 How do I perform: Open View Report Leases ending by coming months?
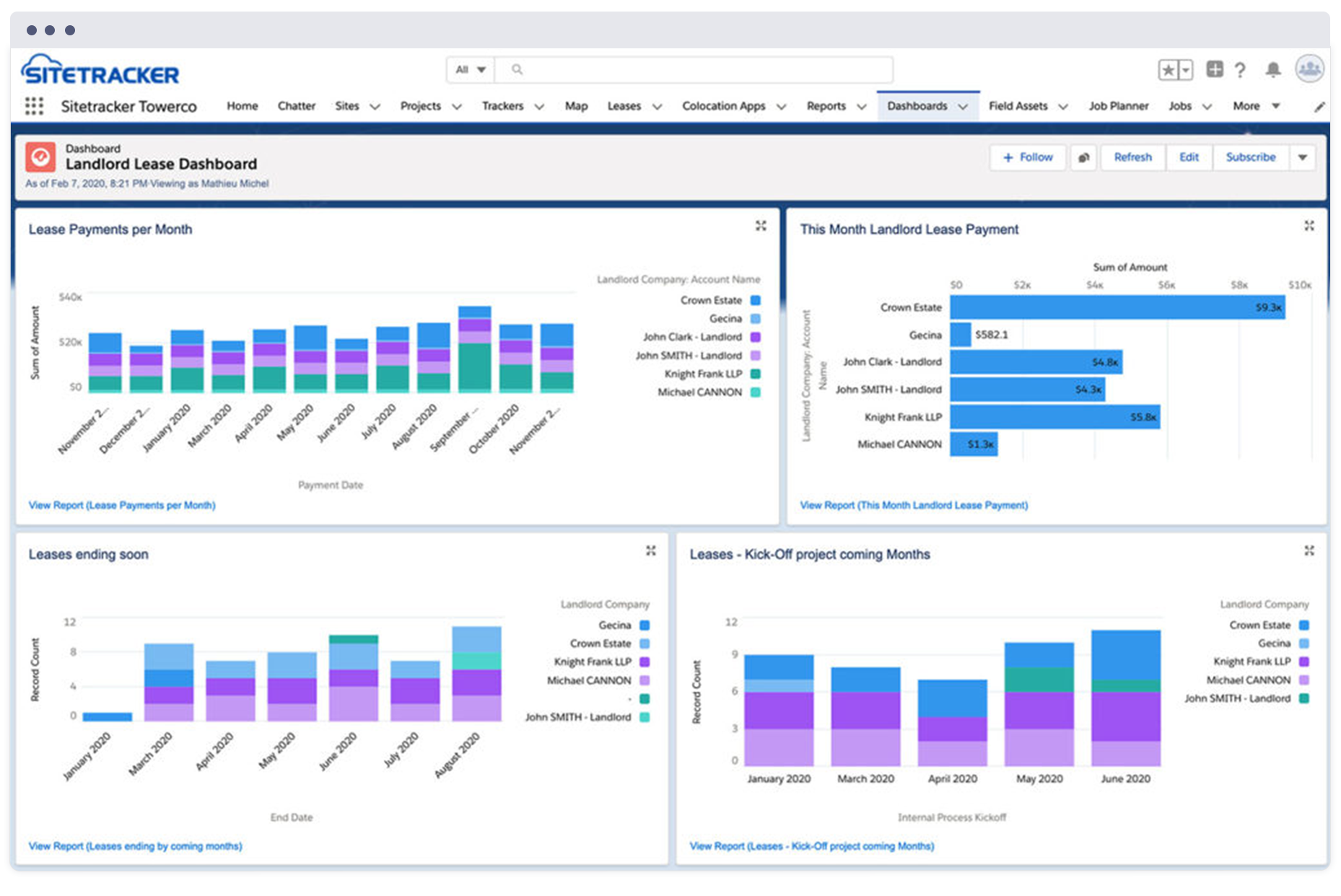click(135, 846)
